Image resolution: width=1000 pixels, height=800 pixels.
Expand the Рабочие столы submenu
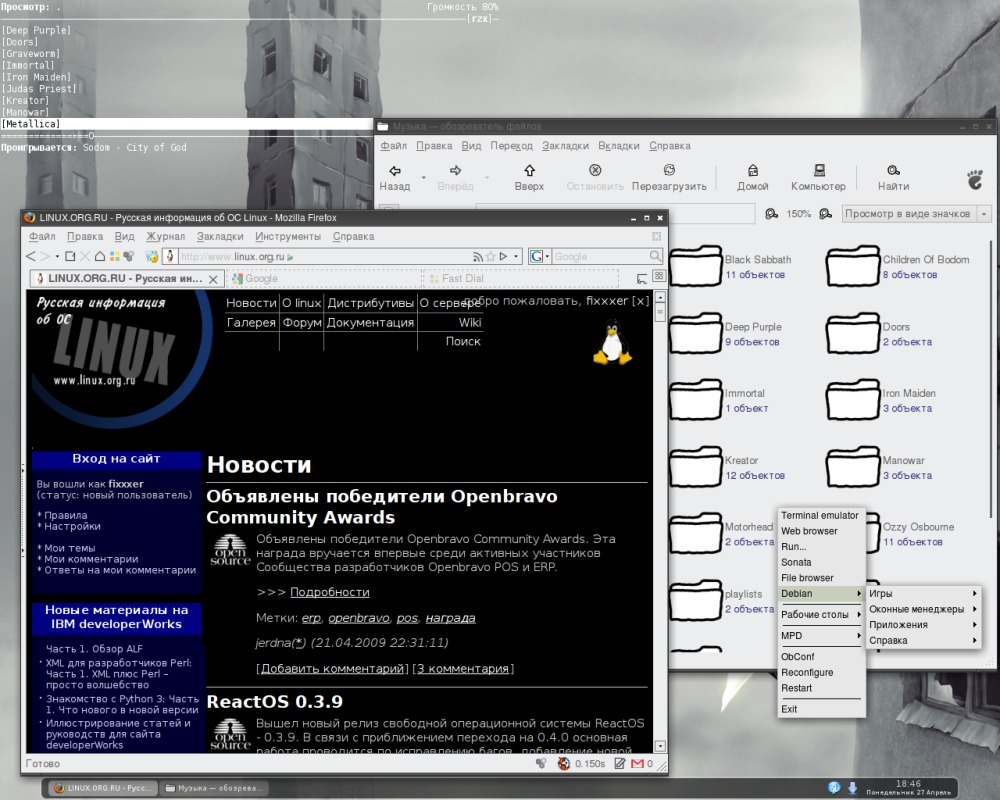point(821,614)
